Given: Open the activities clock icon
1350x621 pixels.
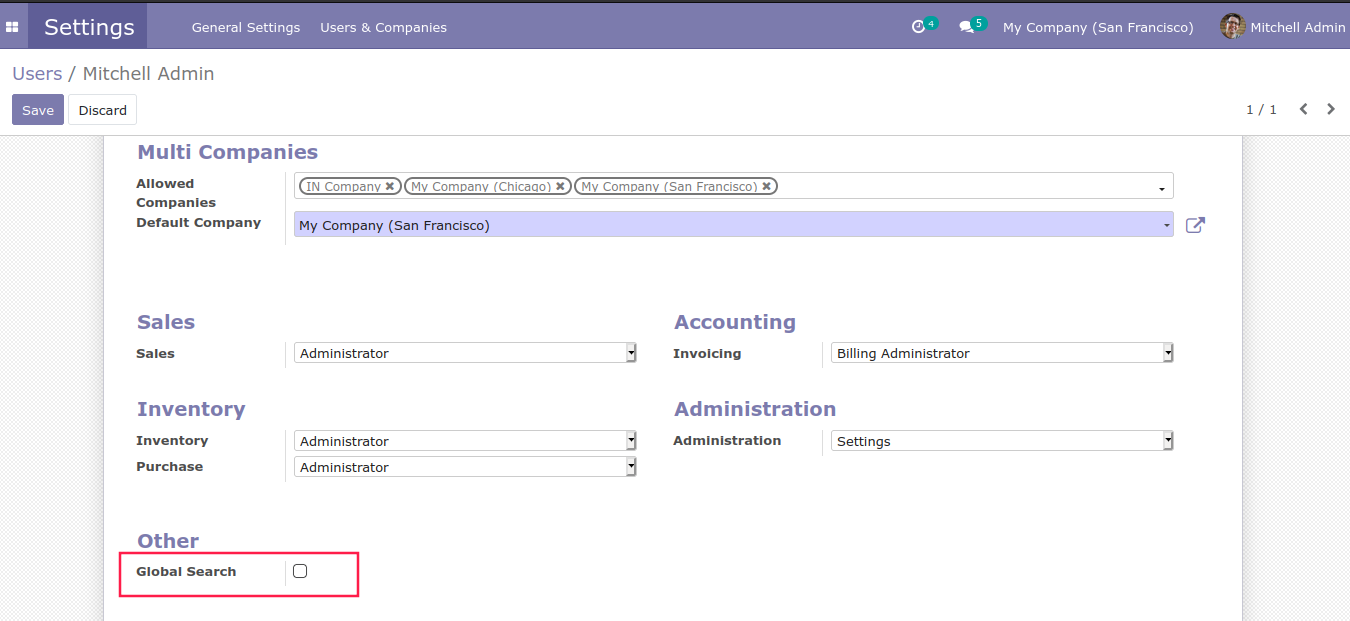Looking at the screenshot, I should click(918, 27).
